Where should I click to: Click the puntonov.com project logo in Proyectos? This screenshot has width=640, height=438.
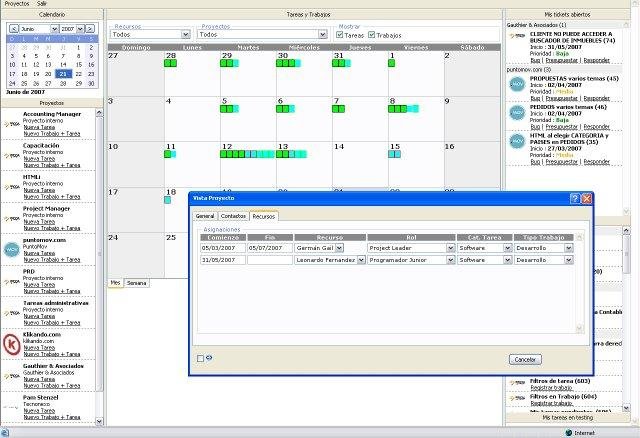click(x=11, y=249)
